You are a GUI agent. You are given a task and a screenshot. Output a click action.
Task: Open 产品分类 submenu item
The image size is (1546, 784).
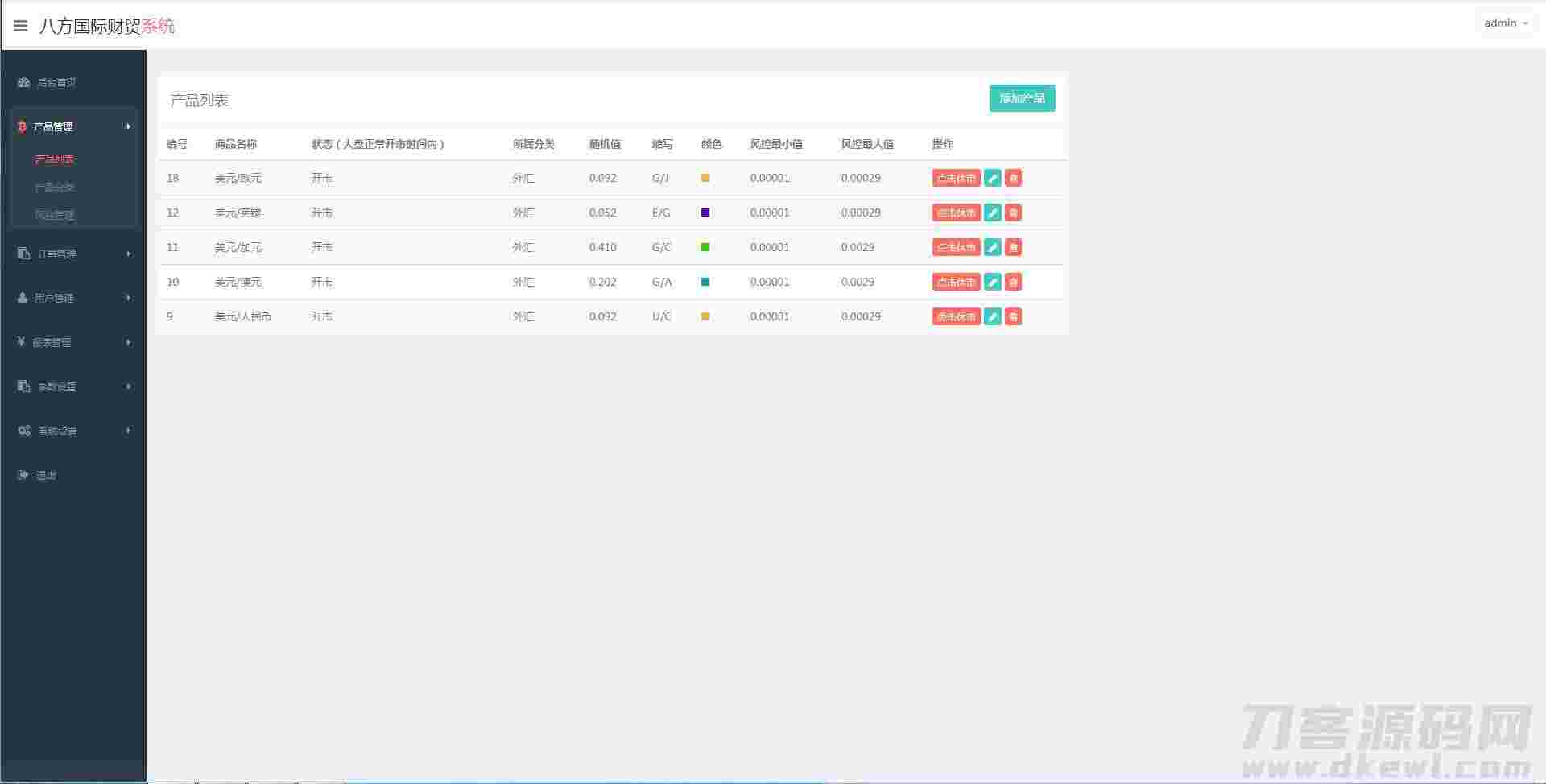(55, 187)
